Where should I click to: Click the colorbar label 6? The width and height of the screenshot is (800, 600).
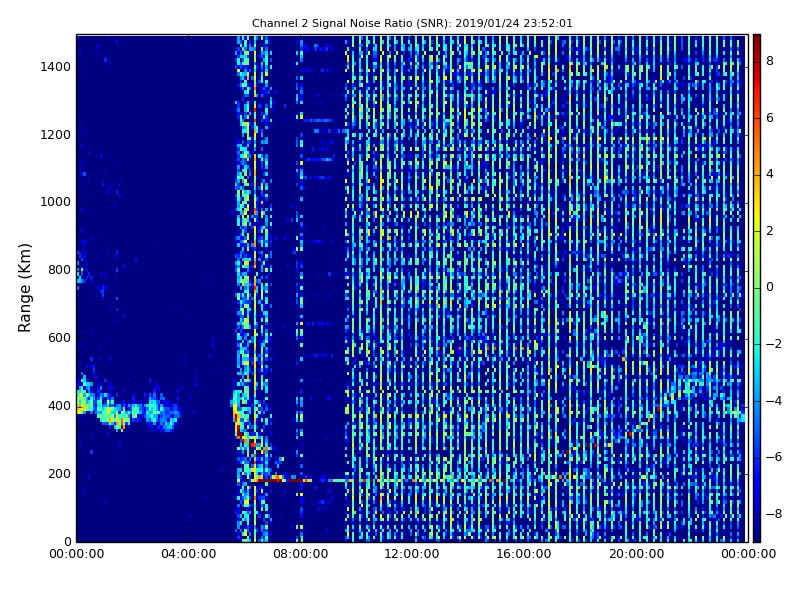(x=770, y=118)
